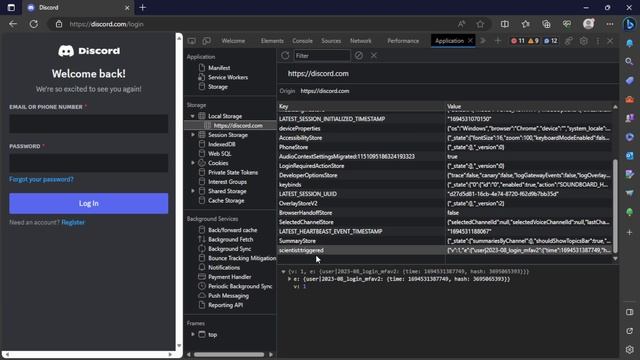
Task: Open the IndexedDB item
Action: coord(222,144)
